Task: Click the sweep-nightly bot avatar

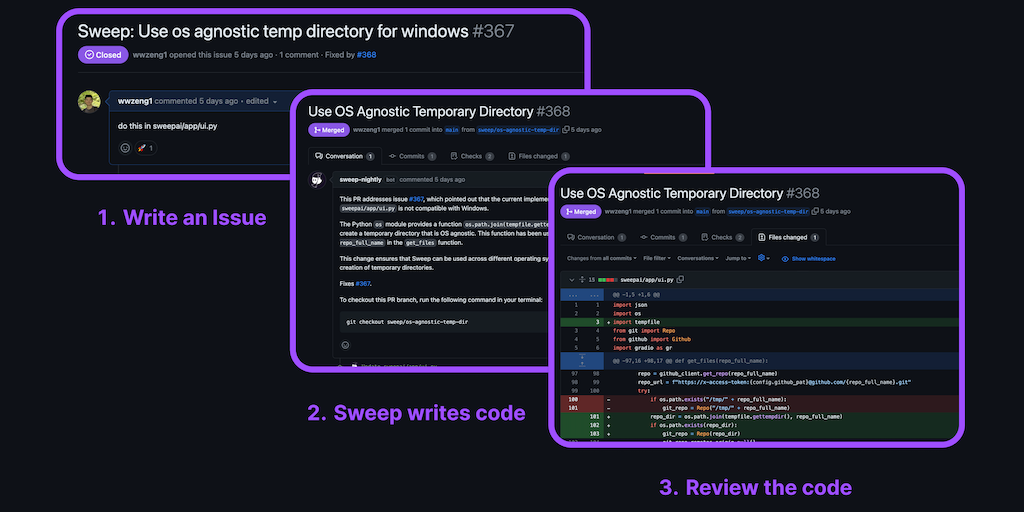Action: tap(317, 180)
